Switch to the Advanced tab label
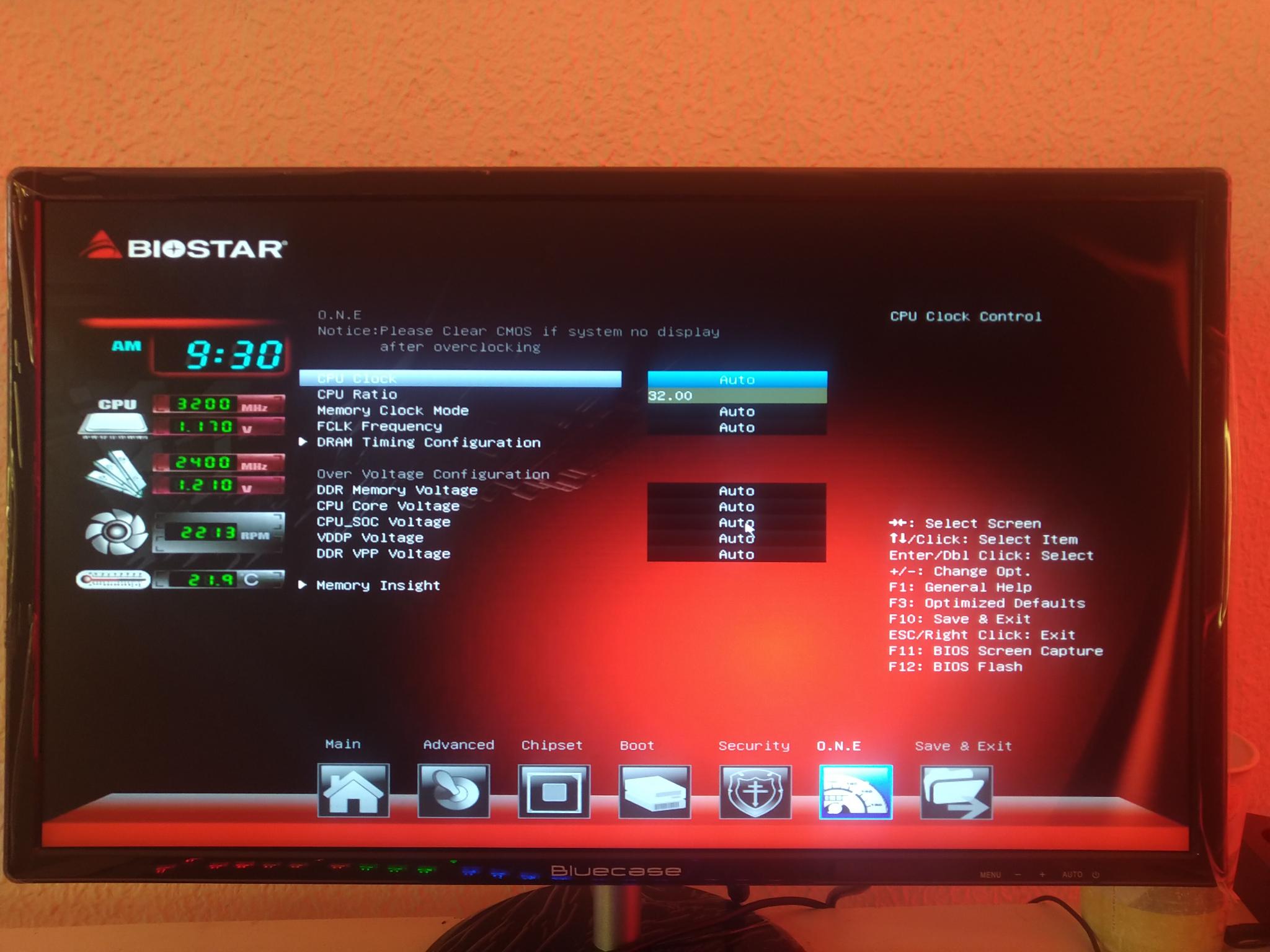 click(458, 745)
